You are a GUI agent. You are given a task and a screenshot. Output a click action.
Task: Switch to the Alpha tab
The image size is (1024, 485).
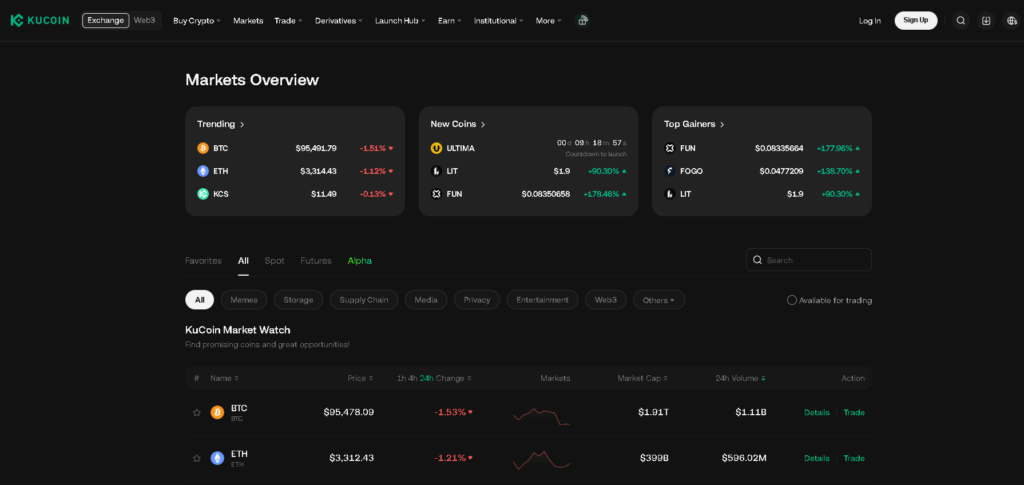(360, 260)
